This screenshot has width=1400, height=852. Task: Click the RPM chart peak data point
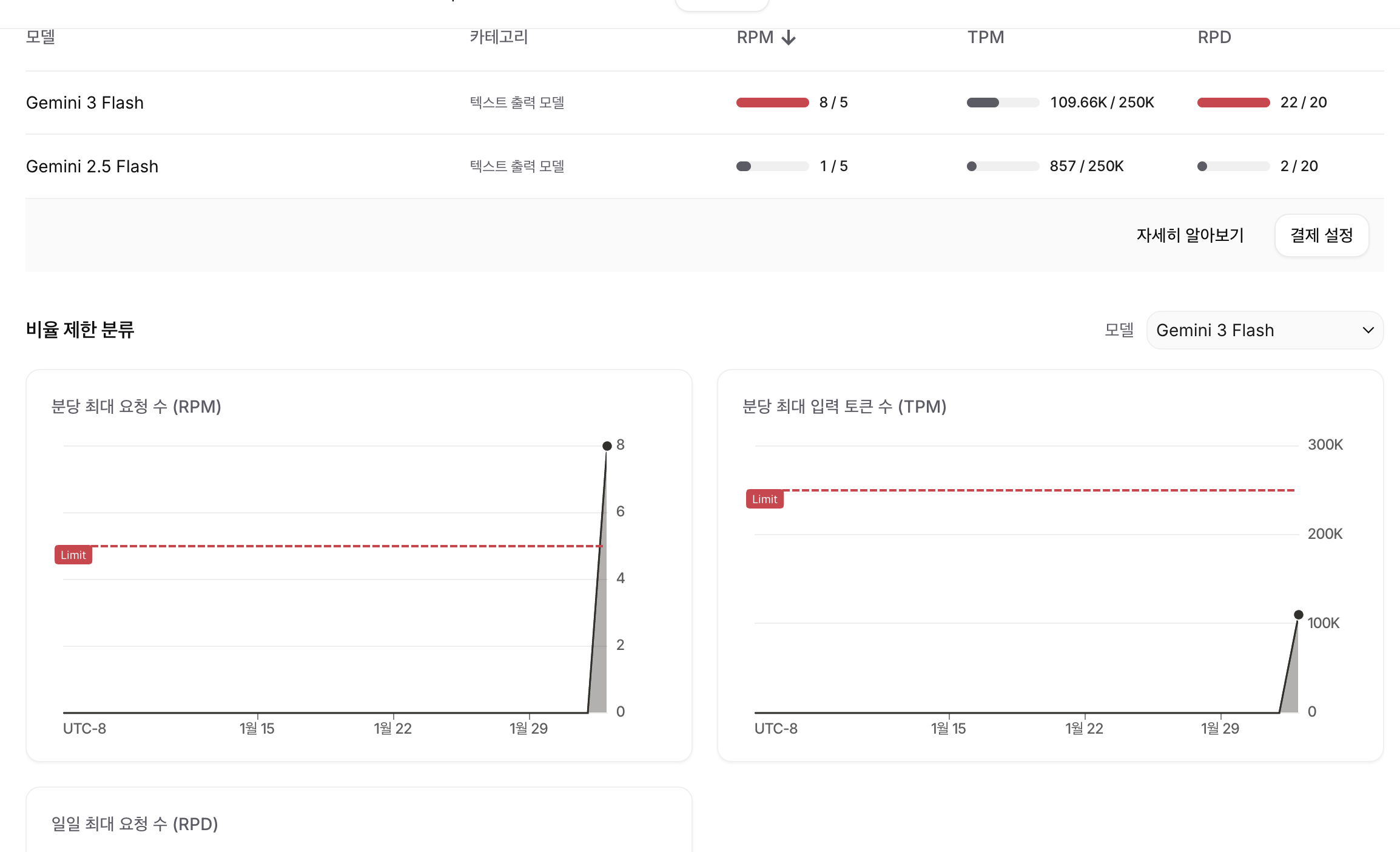point(607,446)
